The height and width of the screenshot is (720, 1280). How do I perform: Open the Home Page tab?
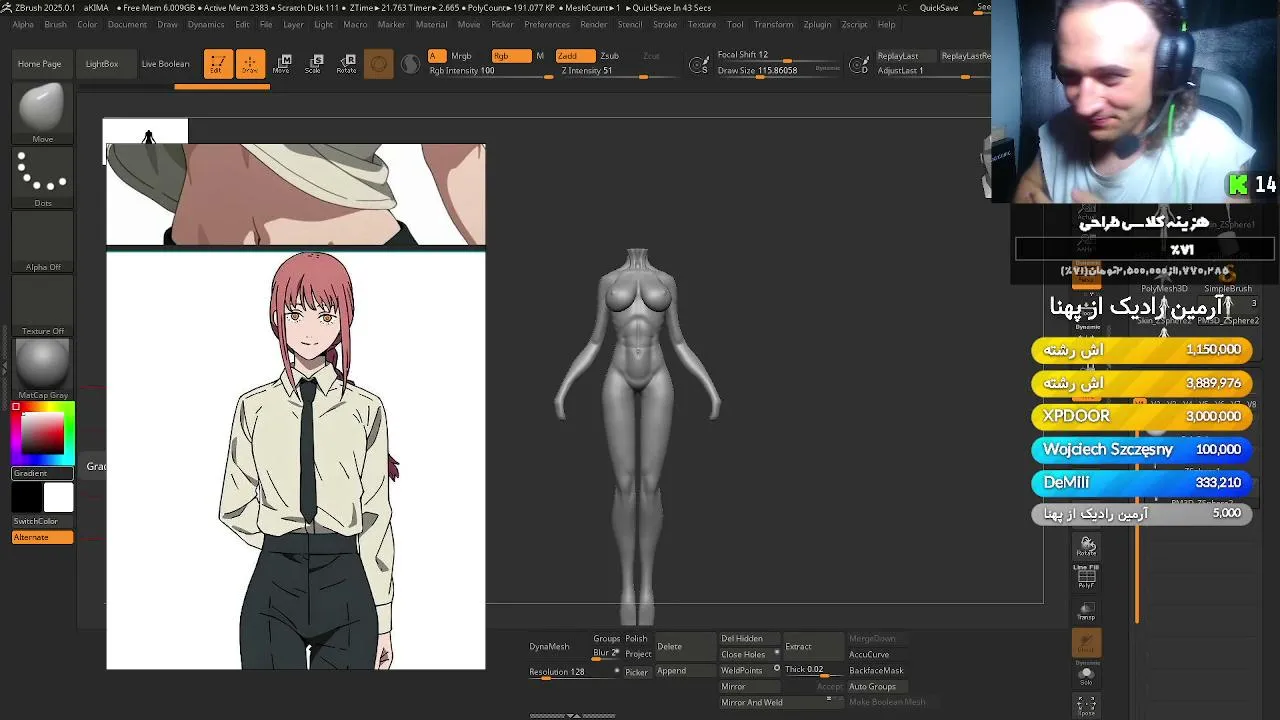[39, 64]
